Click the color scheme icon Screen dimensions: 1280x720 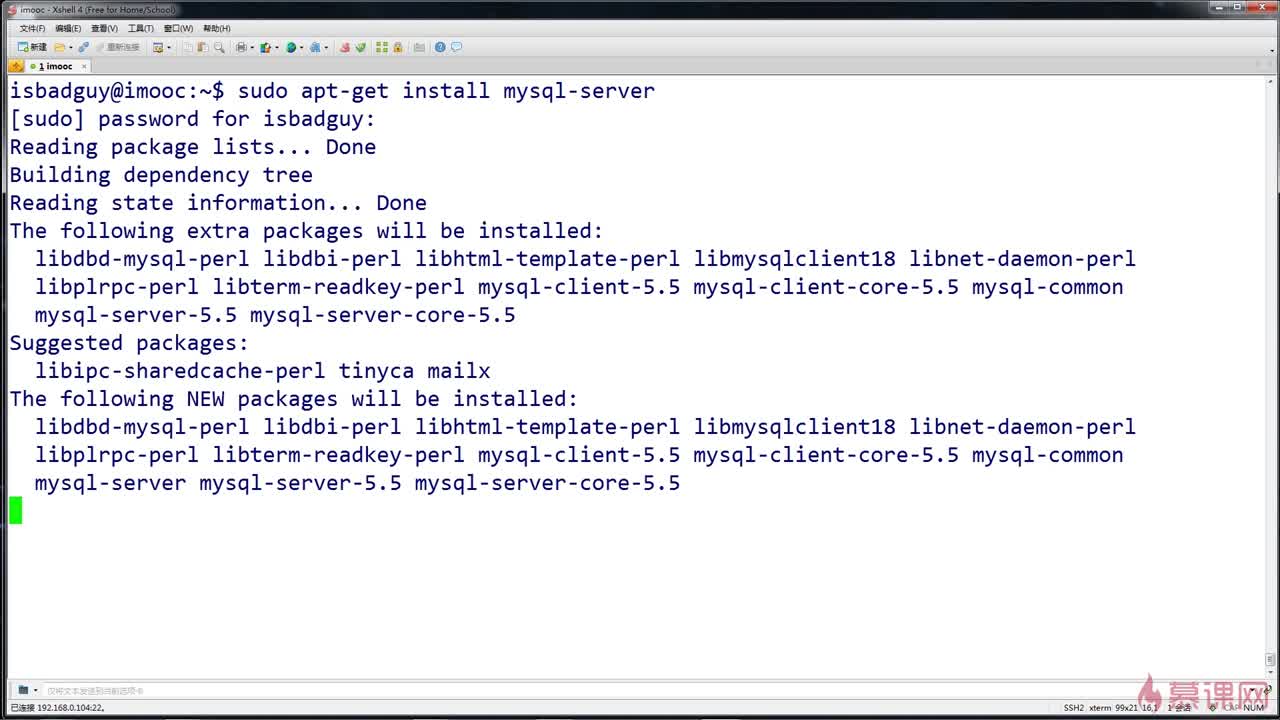(x=266, y=47)
